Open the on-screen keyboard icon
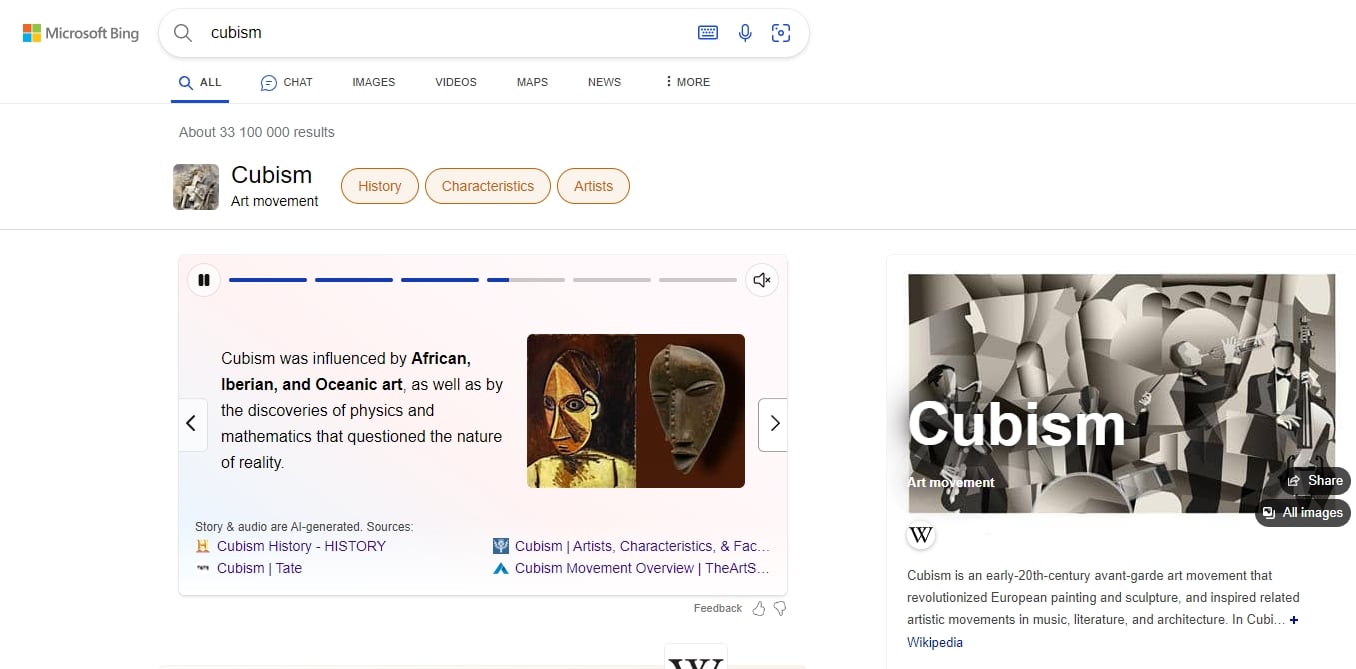1356x669 pixels. 708,33
